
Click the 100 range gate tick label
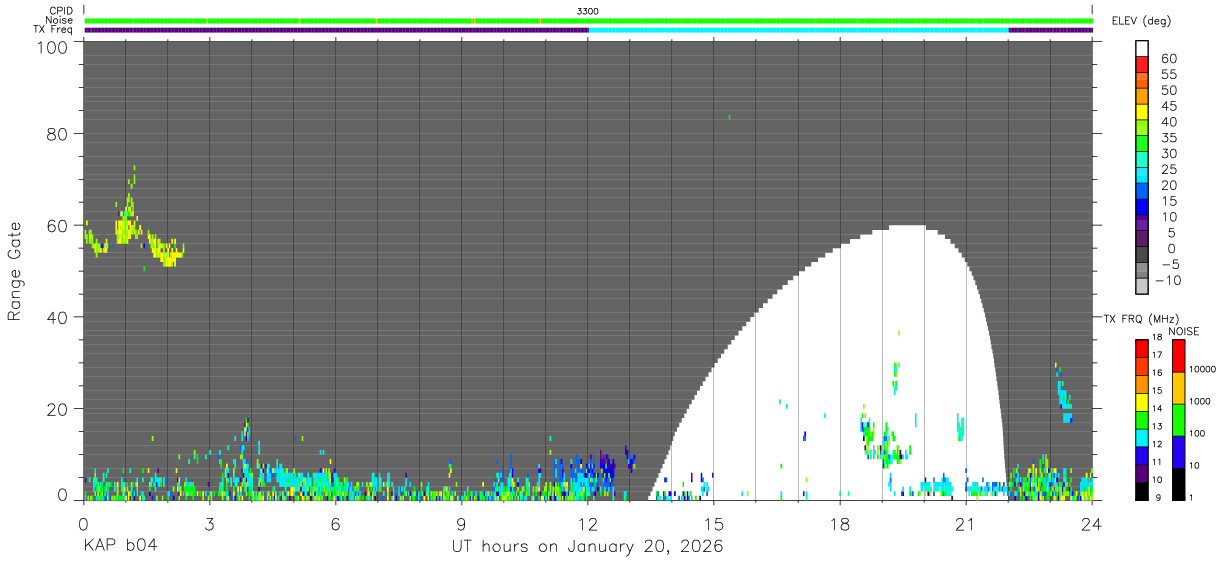[50, 48]
